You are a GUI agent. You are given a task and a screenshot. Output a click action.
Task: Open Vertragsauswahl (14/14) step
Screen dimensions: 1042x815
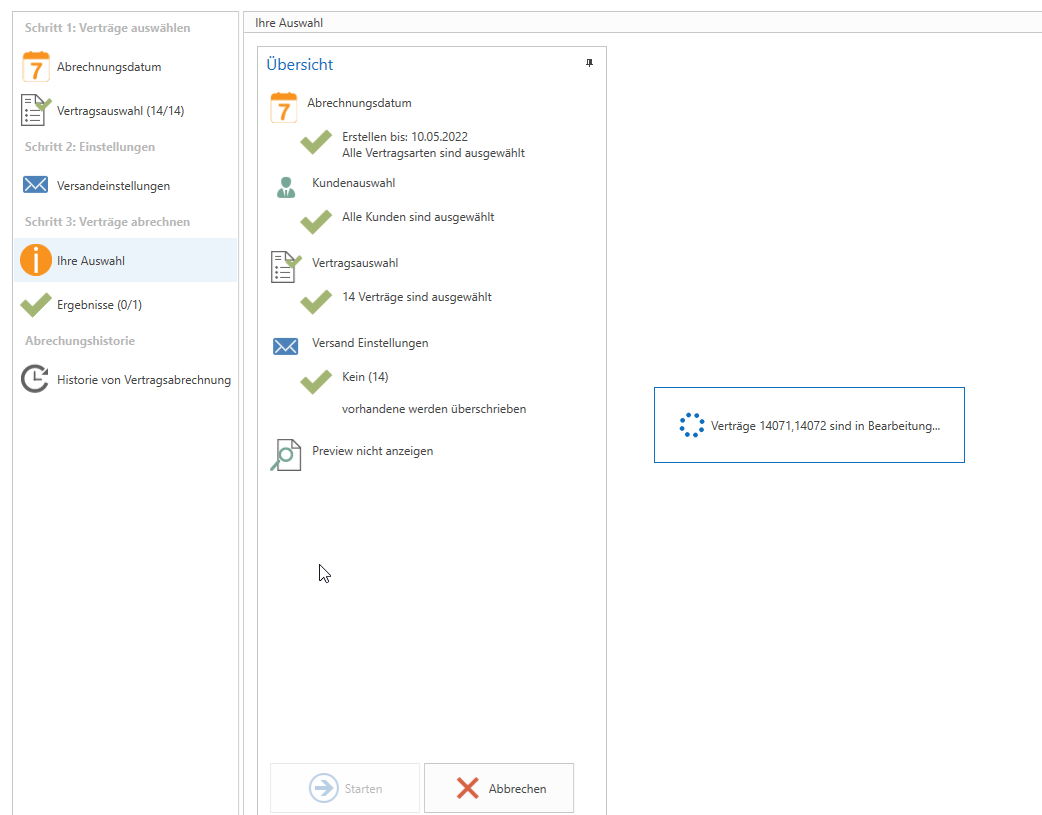tap(120, 111)
